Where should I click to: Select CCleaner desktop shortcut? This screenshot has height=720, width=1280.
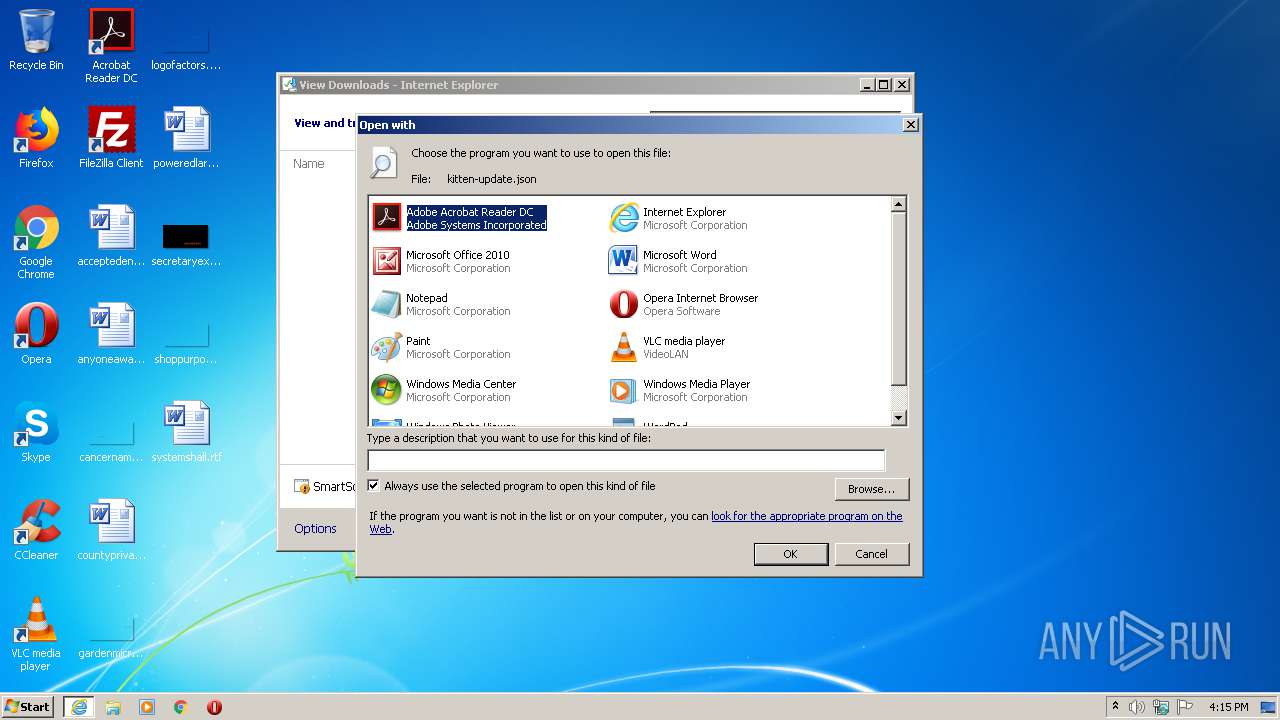point(36,530)
